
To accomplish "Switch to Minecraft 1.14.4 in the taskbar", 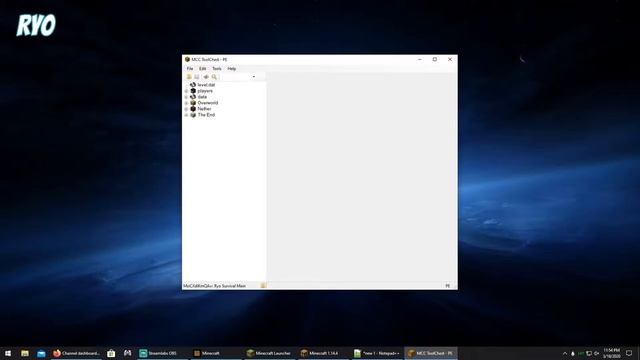I will [323, 353].
